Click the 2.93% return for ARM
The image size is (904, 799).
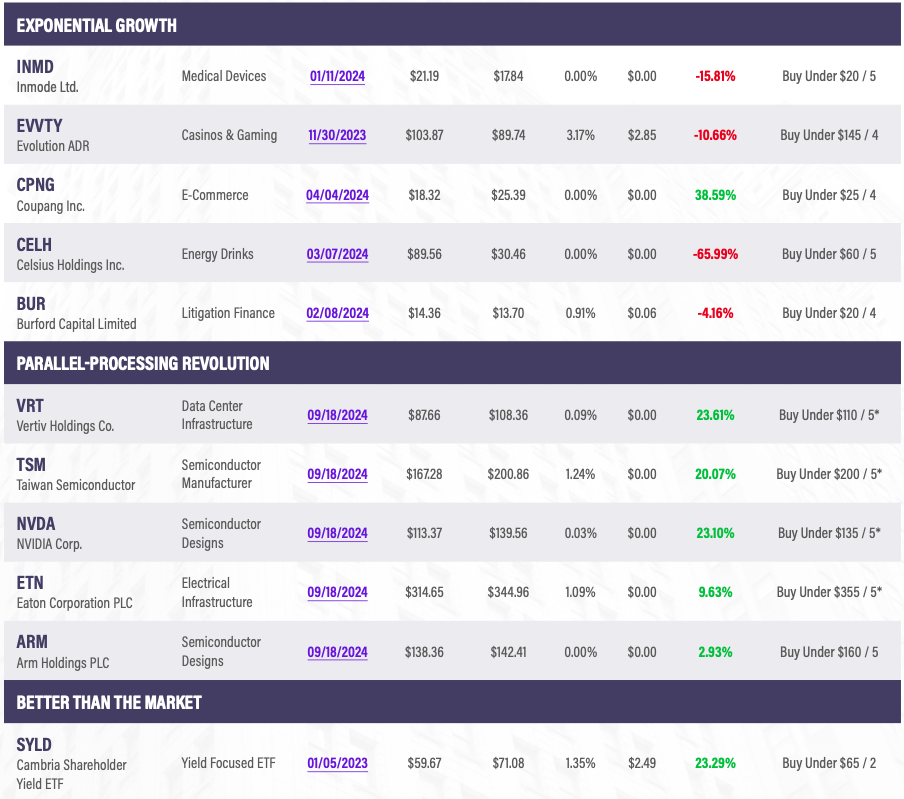[x=715, y=652]
